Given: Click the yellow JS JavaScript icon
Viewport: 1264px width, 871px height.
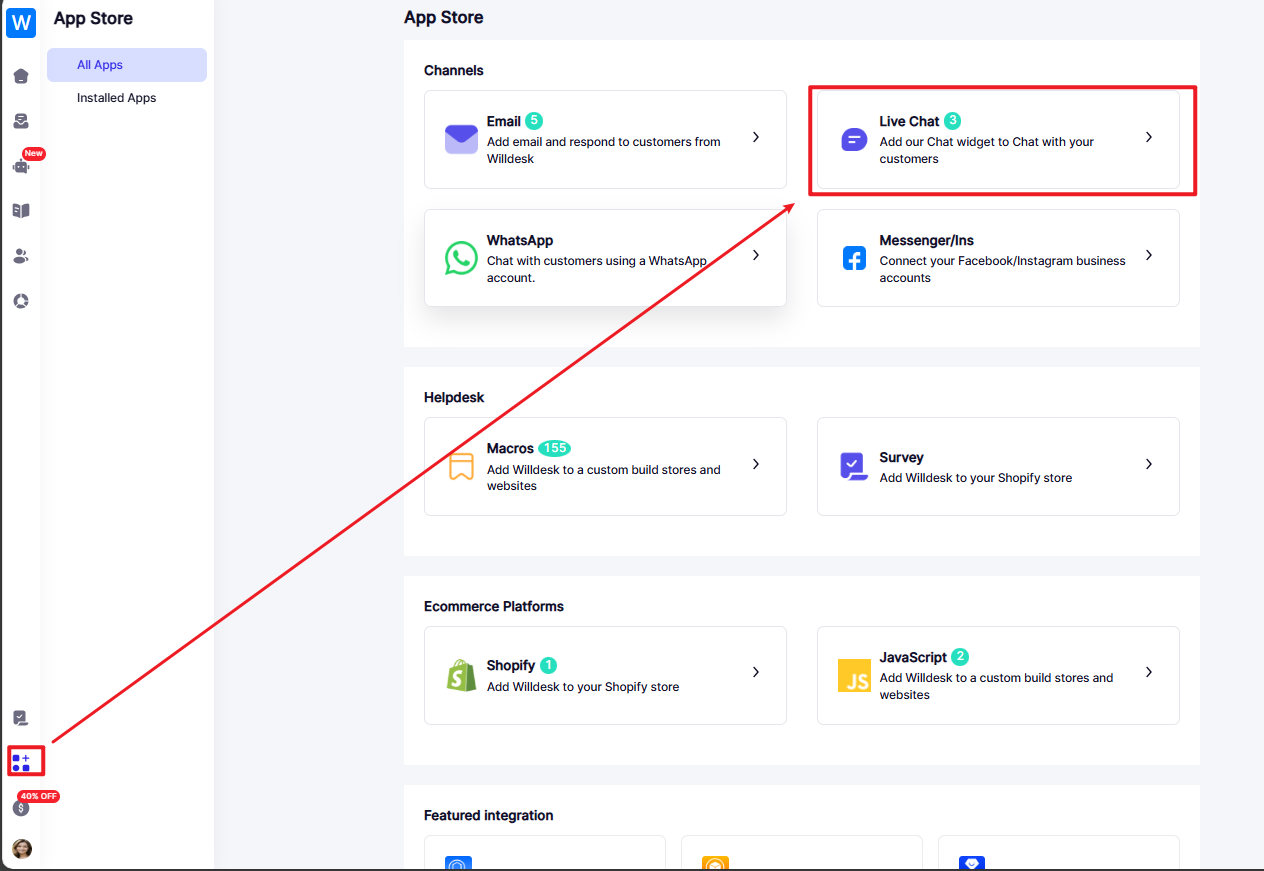Looking at the screenshot, I should (854, 675).
